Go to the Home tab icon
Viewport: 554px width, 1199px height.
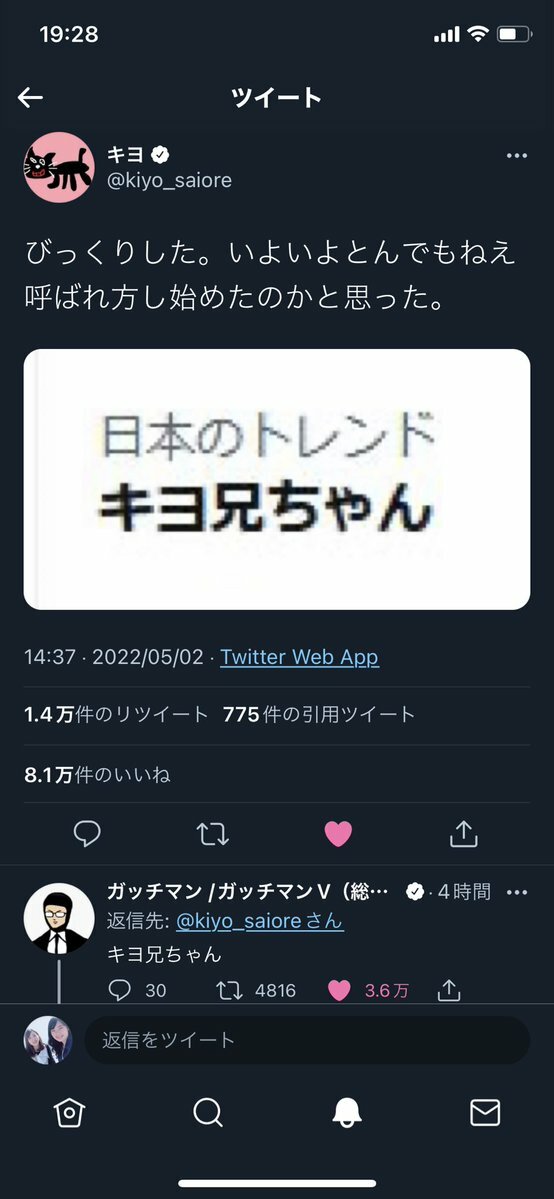point(70,1113)
